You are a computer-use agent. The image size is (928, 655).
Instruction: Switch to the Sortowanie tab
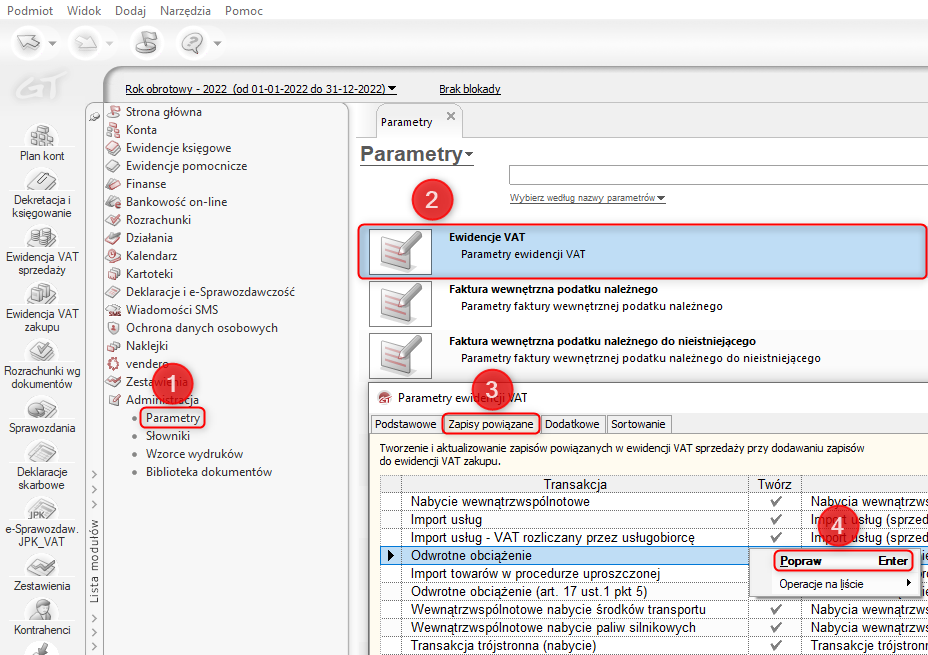pyautogui.click(x=638, y=424)
